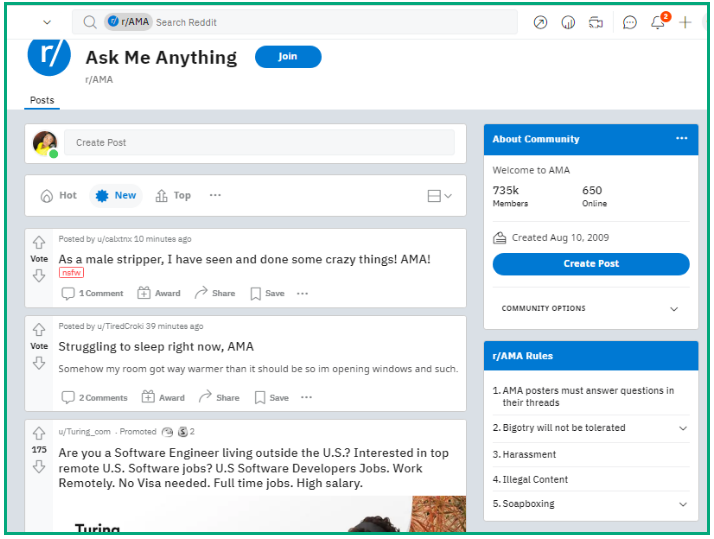Click the magnifier search icon
Image resolution: width=714 pixels, height=539 pixels.
point(90,22)
